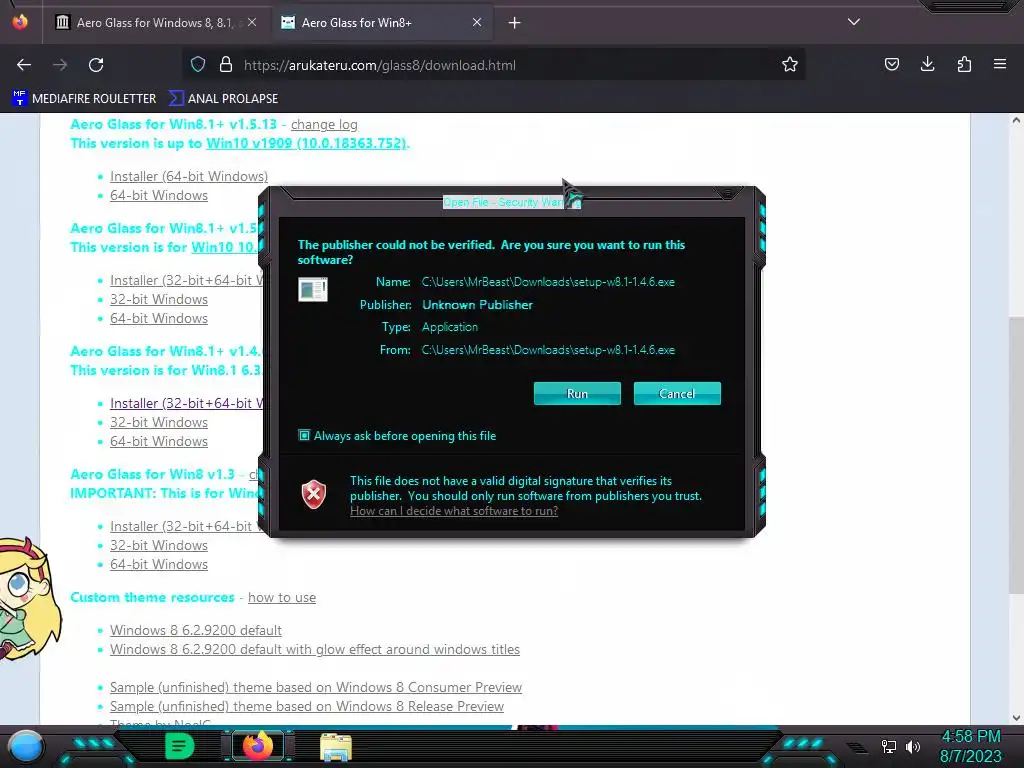Open Win10 v1909 (10.0.18363.752) link

click(x=306, y=143)
